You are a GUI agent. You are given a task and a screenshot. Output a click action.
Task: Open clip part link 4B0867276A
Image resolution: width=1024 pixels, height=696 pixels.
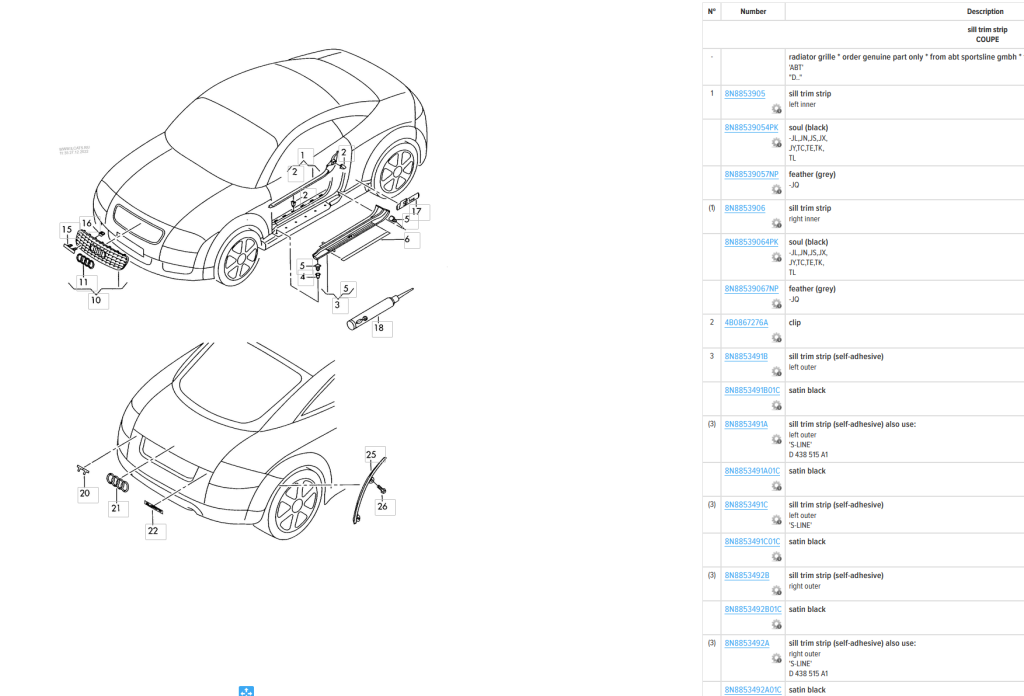pyautogui.click(x=746, y=323)
